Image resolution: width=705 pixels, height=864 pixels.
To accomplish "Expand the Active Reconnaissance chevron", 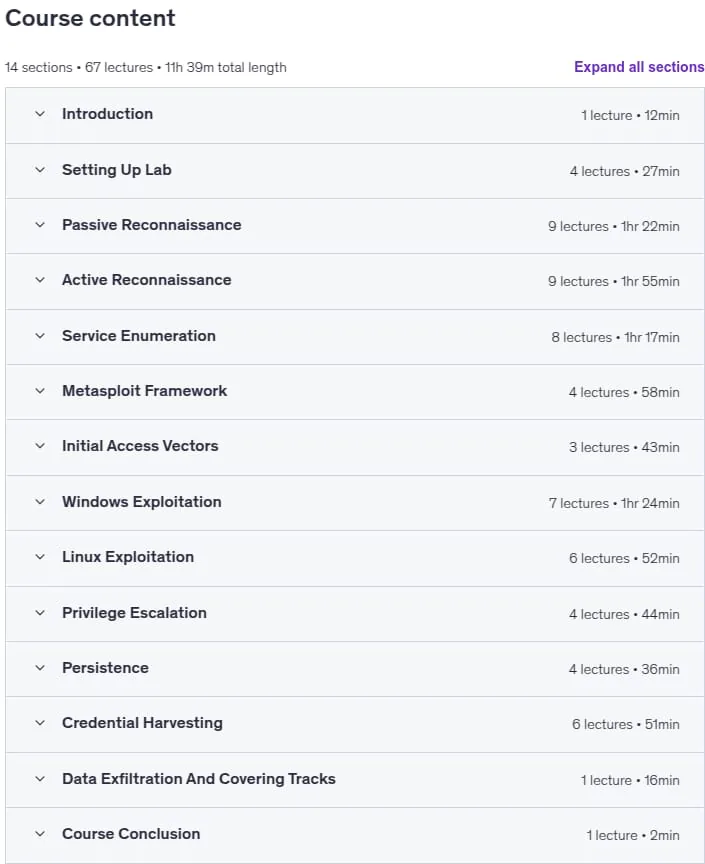I will click(x=40, y=280).
